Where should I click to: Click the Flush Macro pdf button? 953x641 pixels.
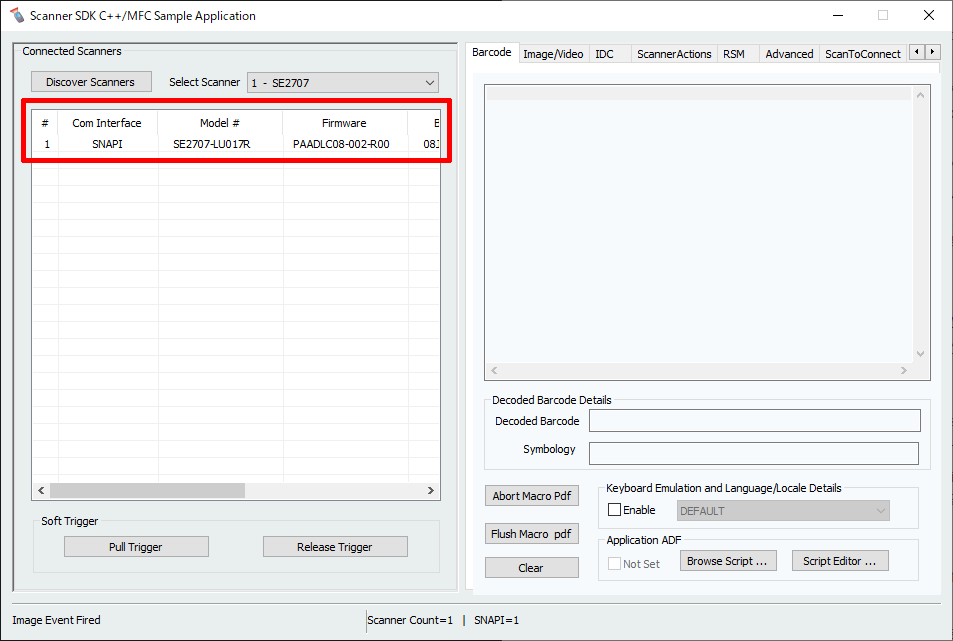532,534
